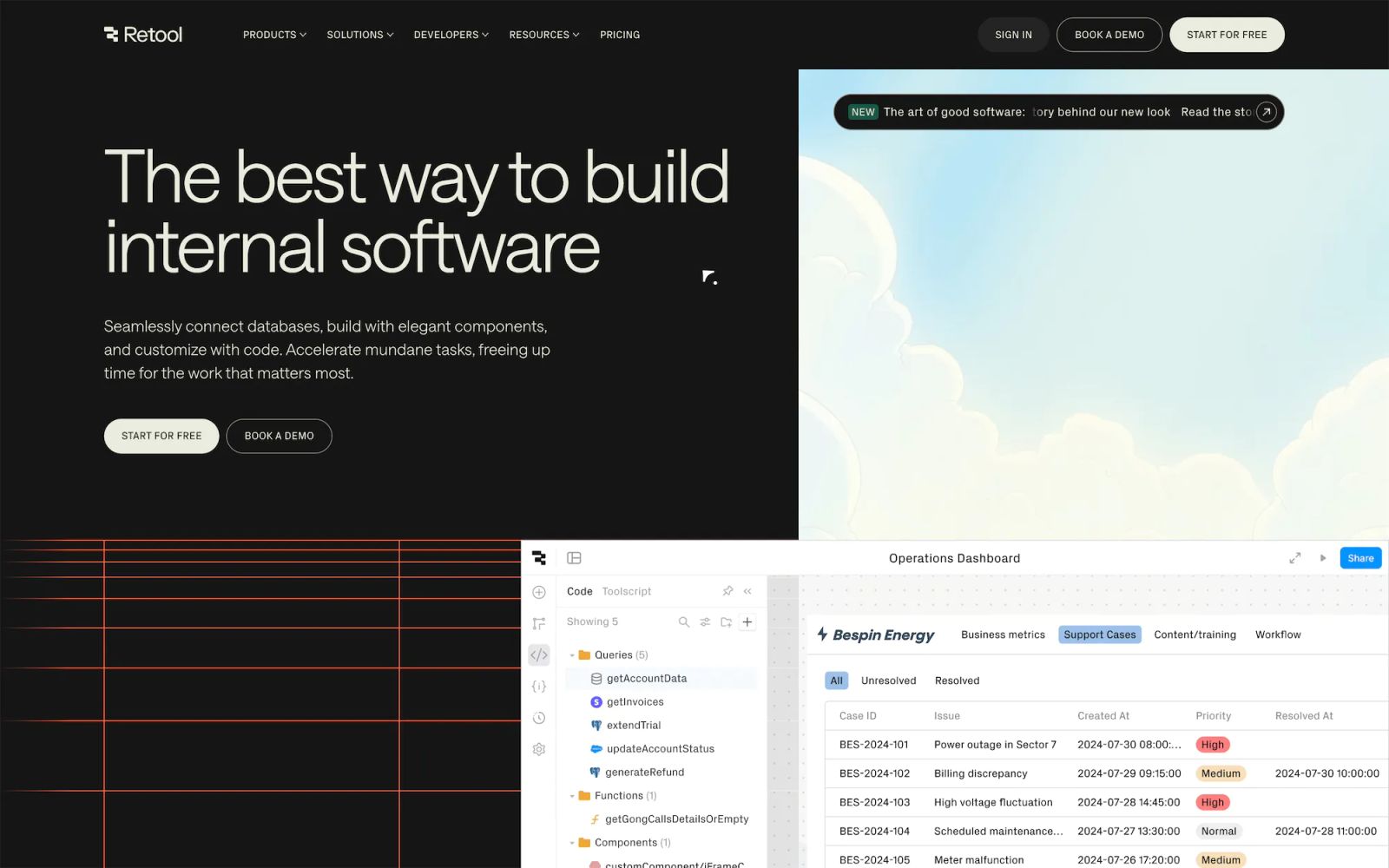The height and width of the screenshot is (868, 1389).
Task: Select the updateAccountStatus query
Action: click(661, 749)
